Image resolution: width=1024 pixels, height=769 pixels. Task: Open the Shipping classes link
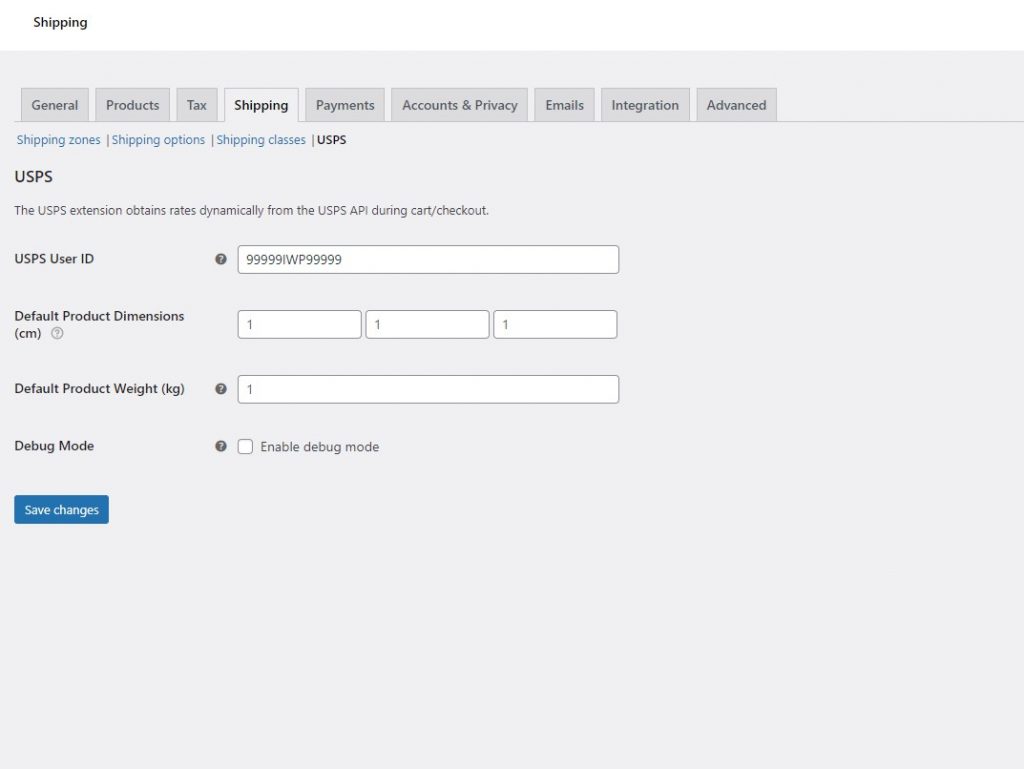[x=261, y=140]
